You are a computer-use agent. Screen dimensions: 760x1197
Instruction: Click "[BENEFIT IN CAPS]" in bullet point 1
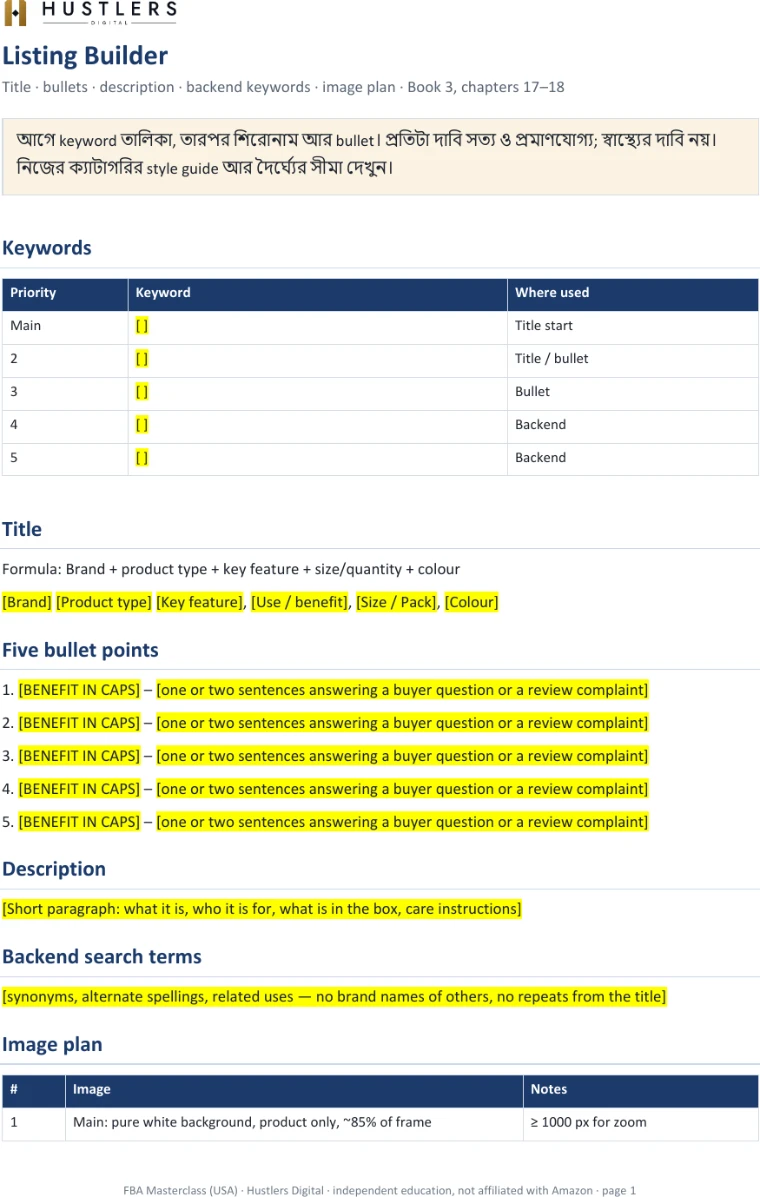79,690
